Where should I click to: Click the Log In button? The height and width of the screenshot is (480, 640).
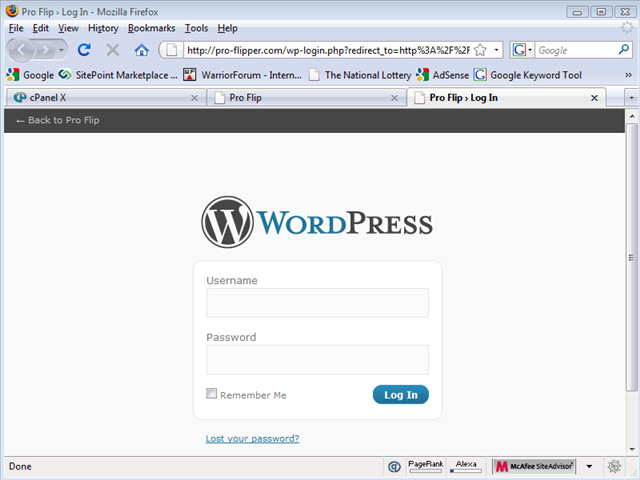(x=400, y=395)
